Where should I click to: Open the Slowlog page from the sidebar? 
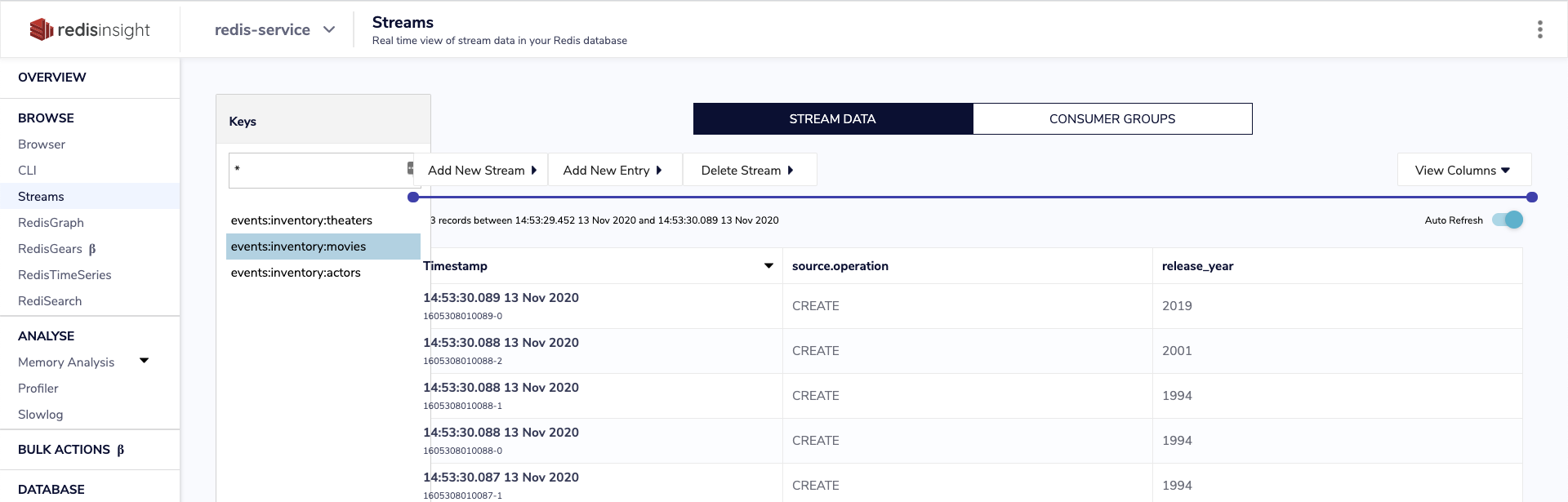point(40,415)
